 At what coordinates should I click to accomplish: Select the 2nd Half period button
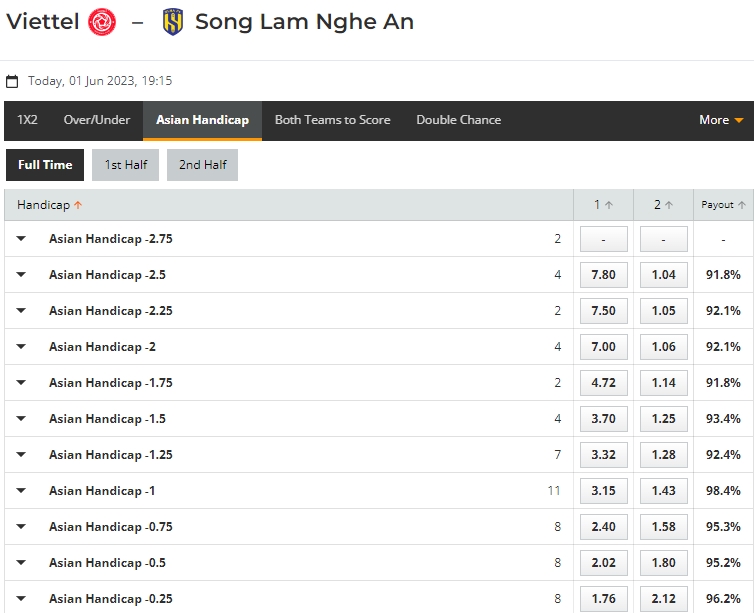coord(202,165)
